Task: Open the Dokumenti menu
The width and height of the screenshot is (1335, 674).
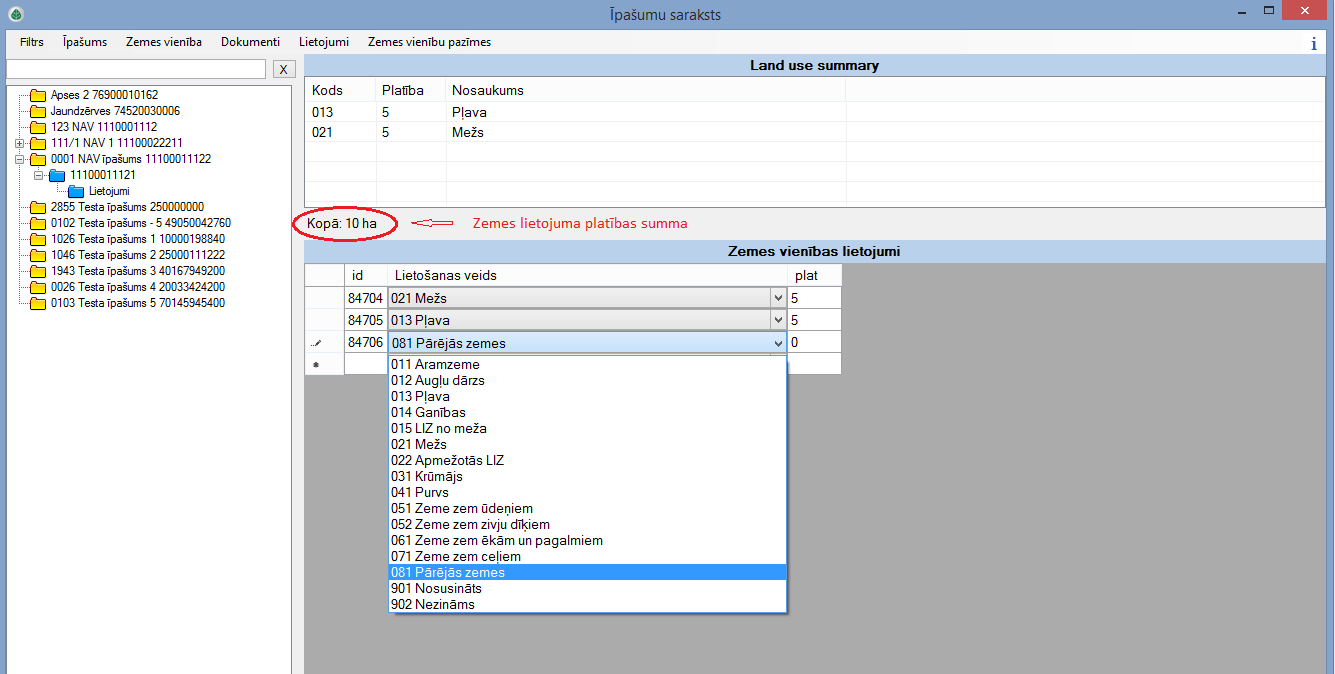Action: [x=250, y=42]
